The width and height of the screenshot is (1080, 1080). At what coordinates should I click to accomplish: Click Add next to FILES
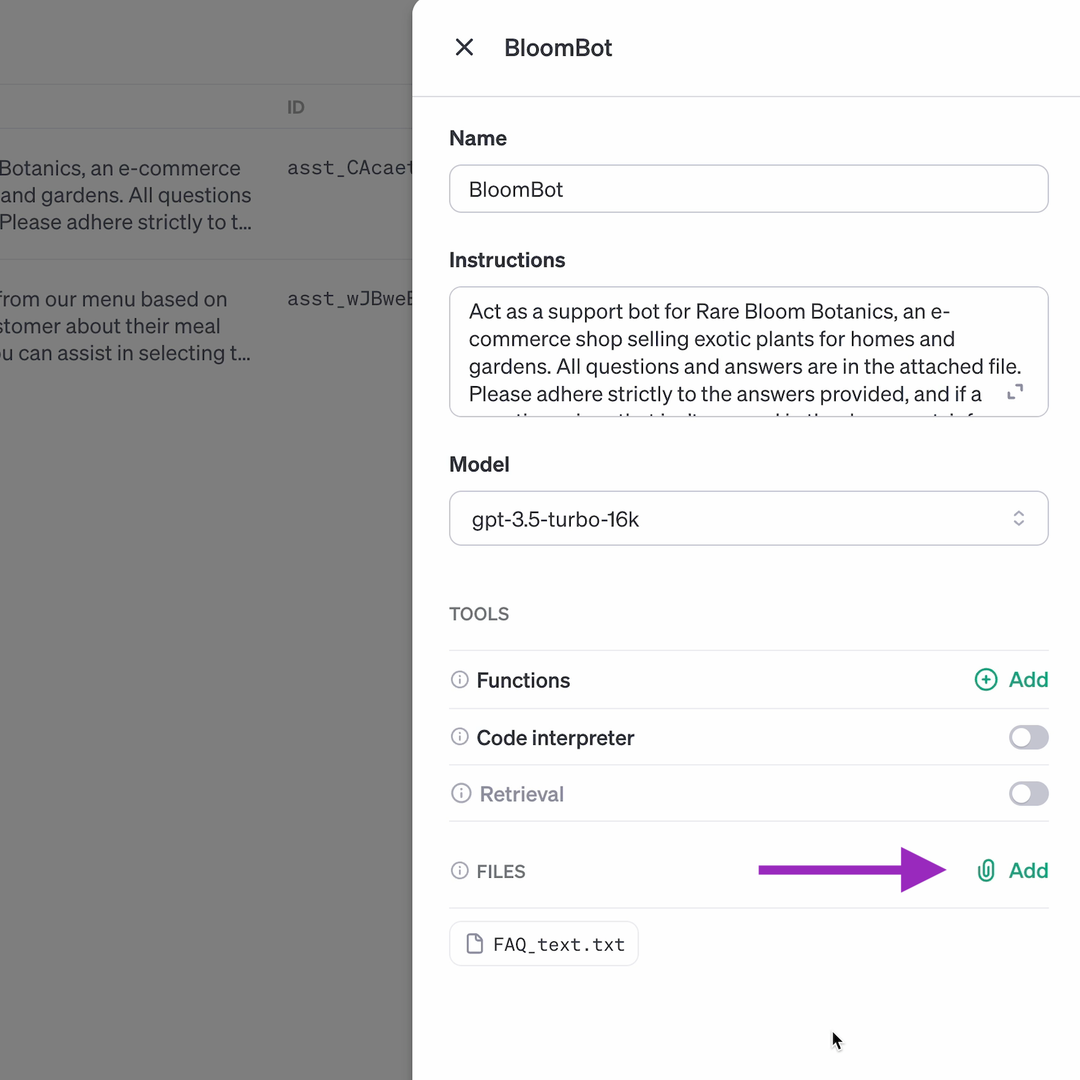pos(1029,870)
